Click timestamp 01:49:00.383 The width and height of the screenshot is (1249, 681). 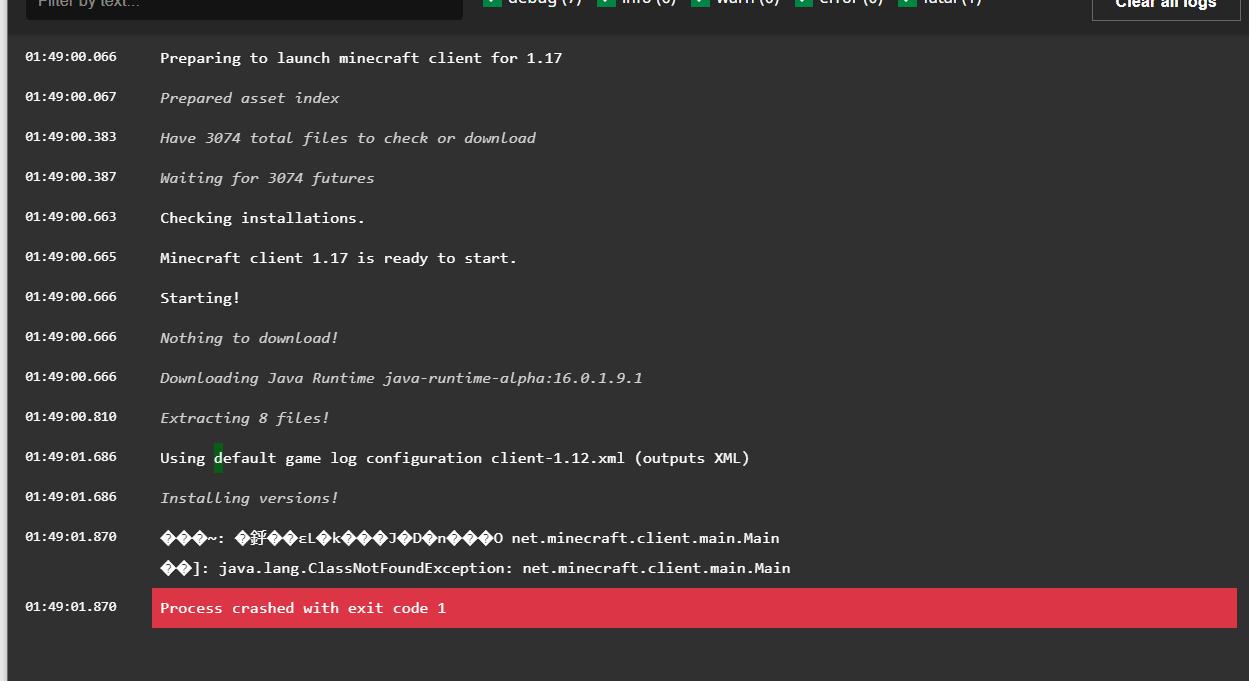tap(71, 137)
